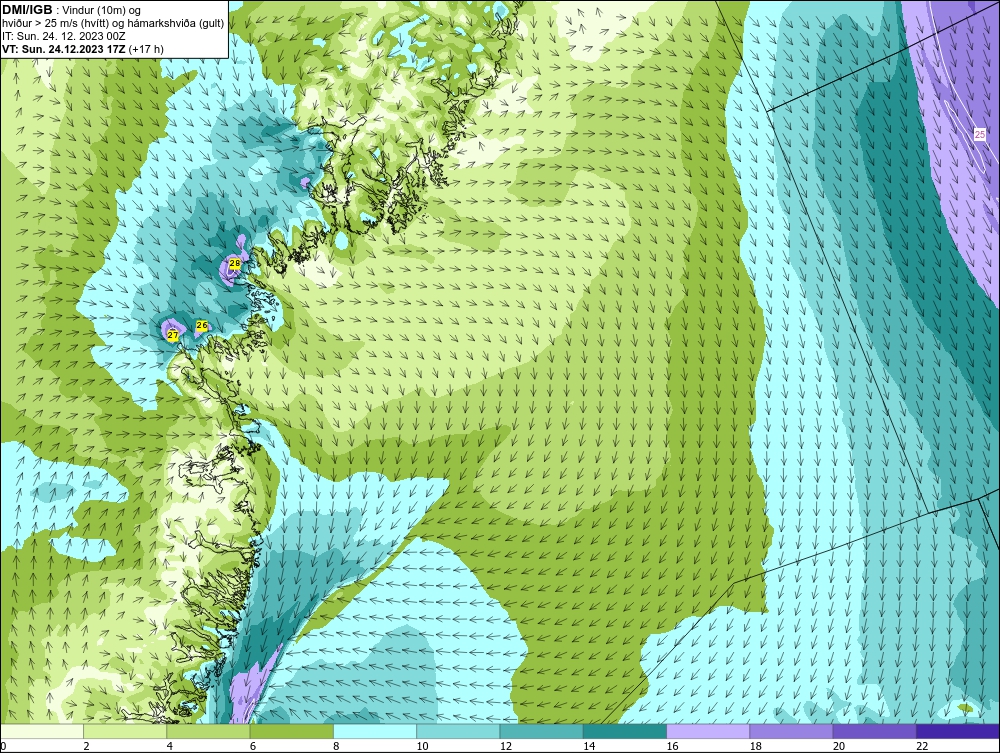Click the legend scale value 14

coord(589,747)
